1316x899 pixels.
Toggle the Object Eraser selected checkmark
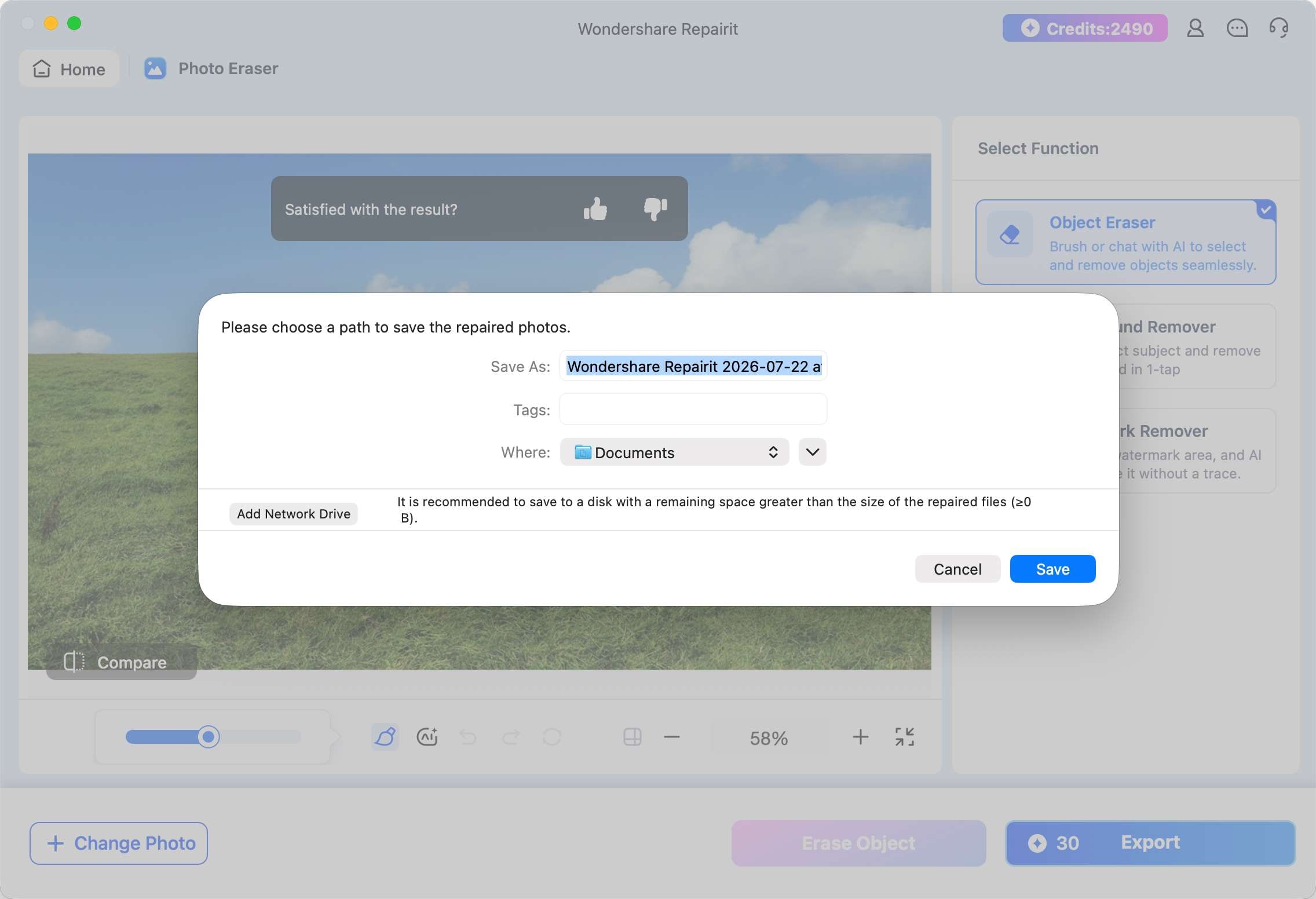click(1266, 210)
